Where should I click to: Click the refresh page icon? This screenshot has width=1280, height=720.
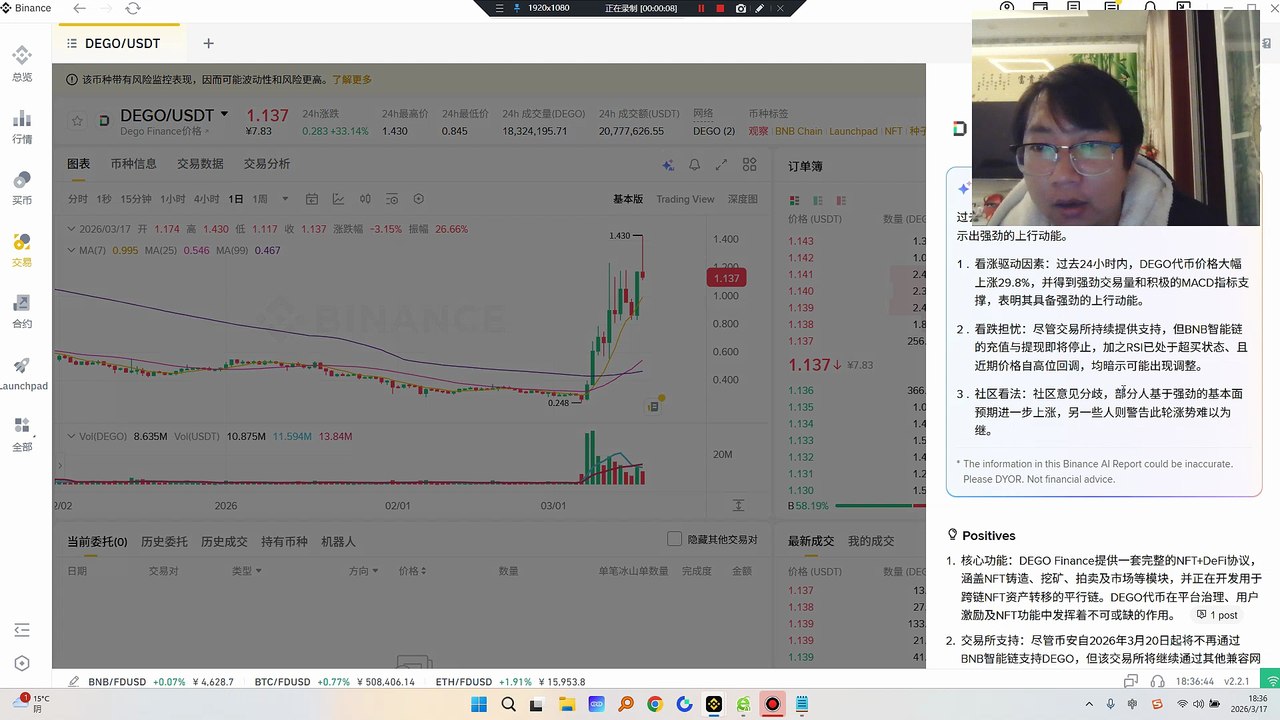tap(133, 8)
